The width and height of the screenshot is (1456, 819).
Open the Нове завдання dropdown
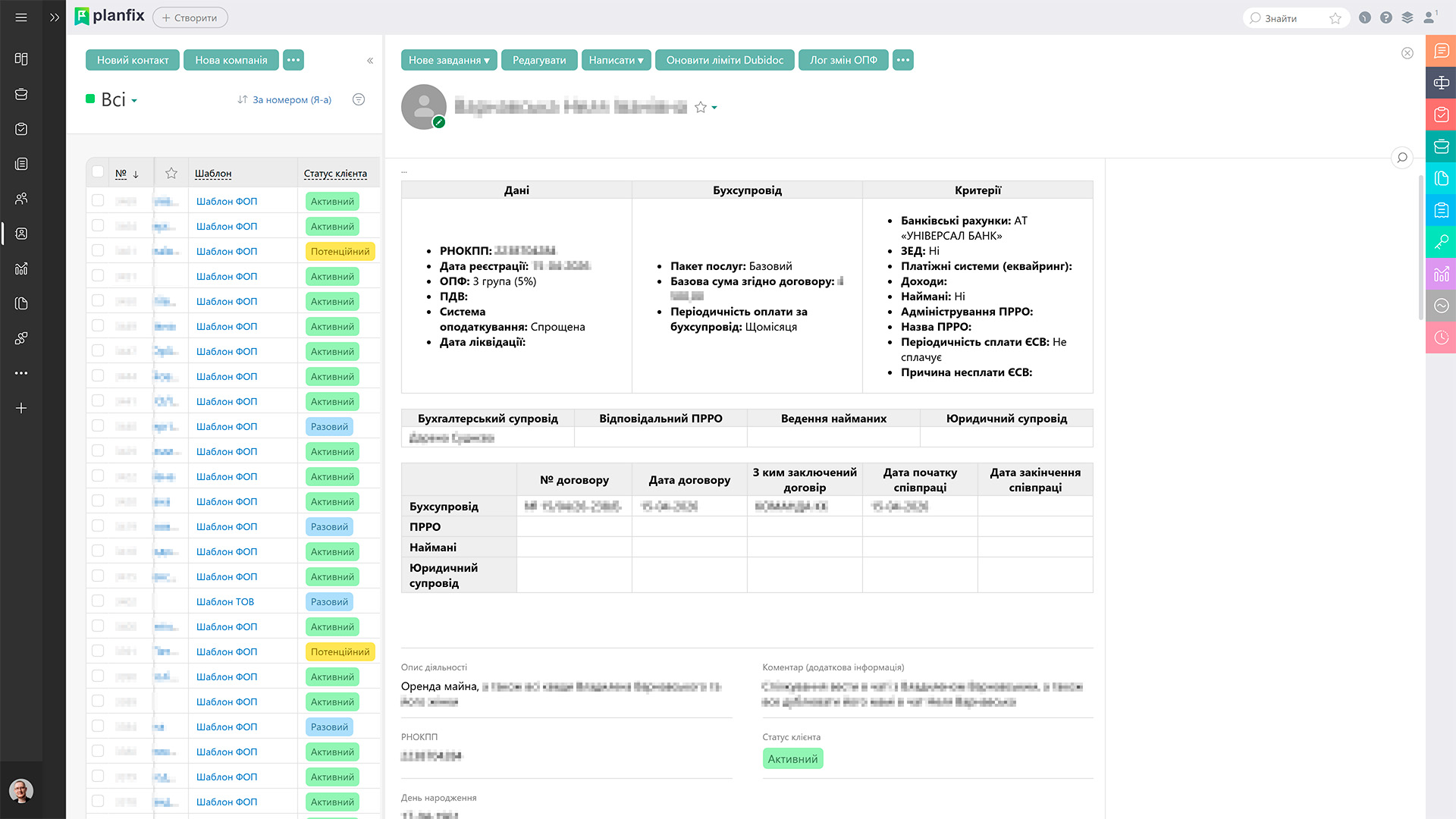(x=449, y=60)
